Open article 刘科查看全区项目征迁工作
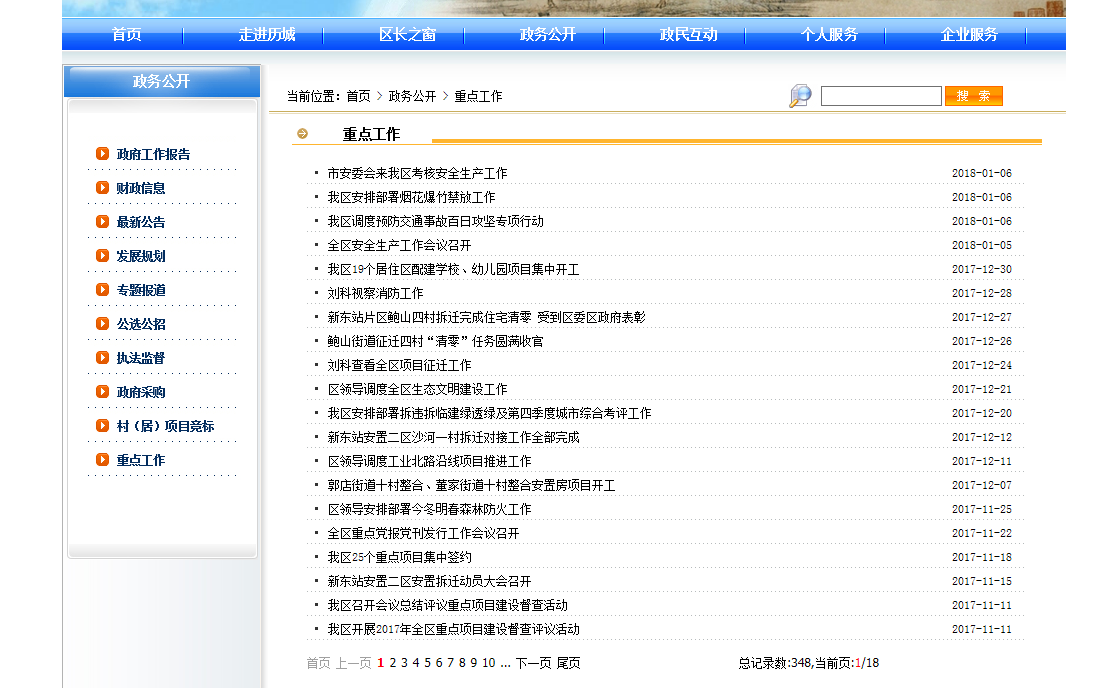Screen dimensions: 1105x688 click(400, 365)
